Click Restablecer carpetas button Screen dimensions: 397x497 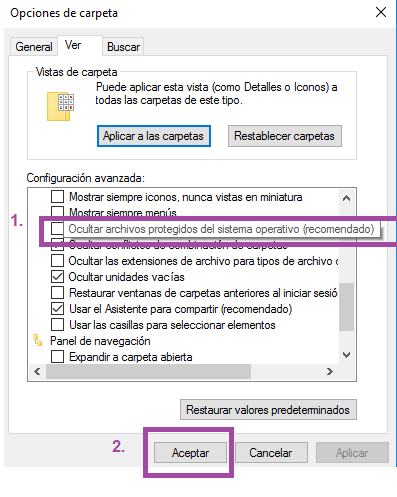pos(285,136)
